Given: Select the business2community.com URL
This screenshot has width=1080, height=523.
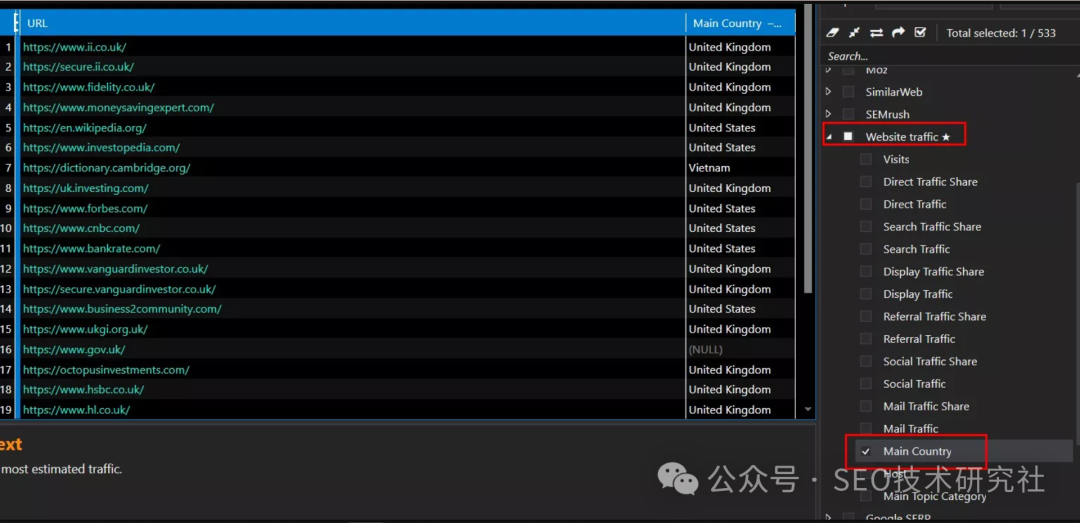Looking at the screenshot, I should [x=123, y=309].
